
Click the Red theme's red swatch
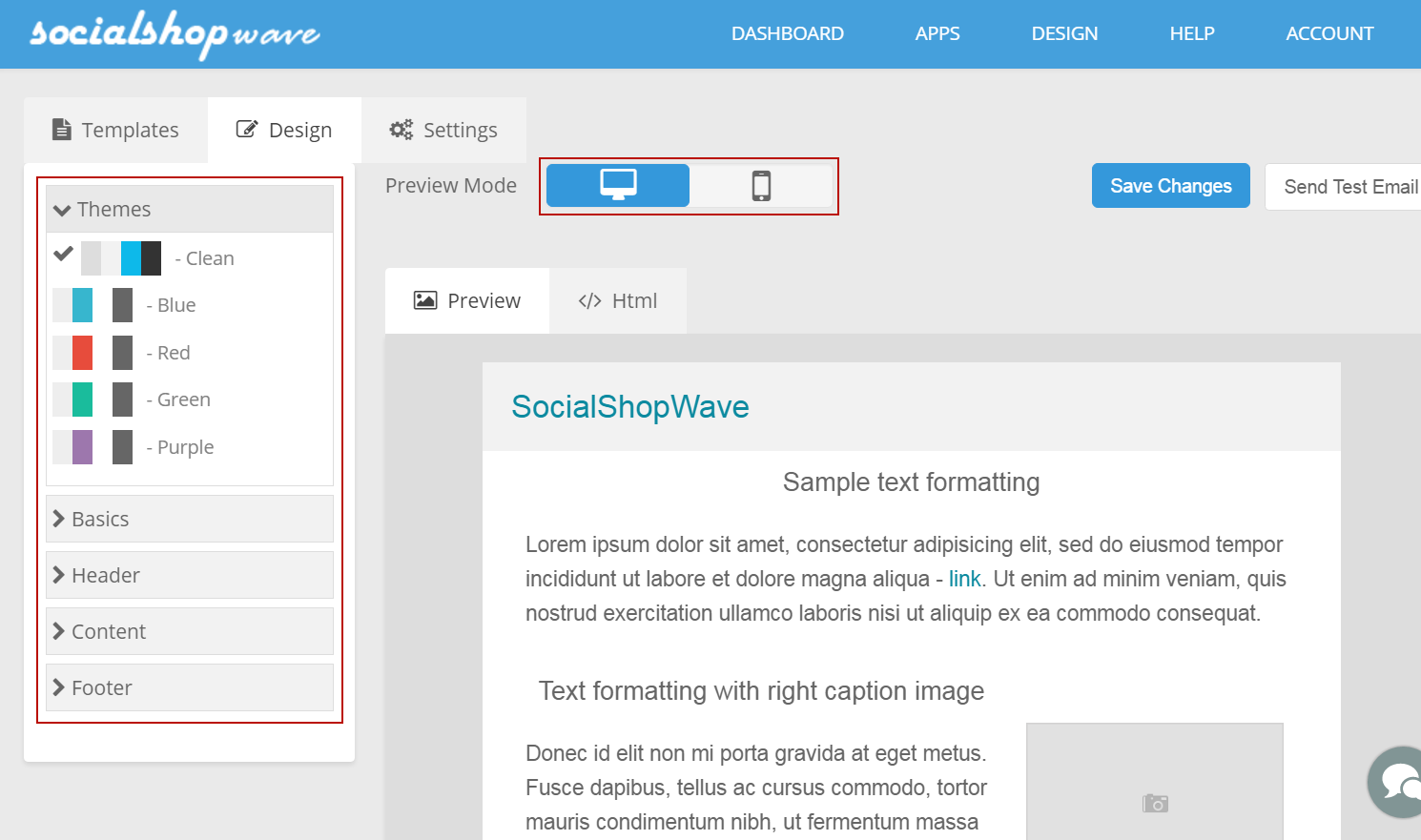coord(83,353)
